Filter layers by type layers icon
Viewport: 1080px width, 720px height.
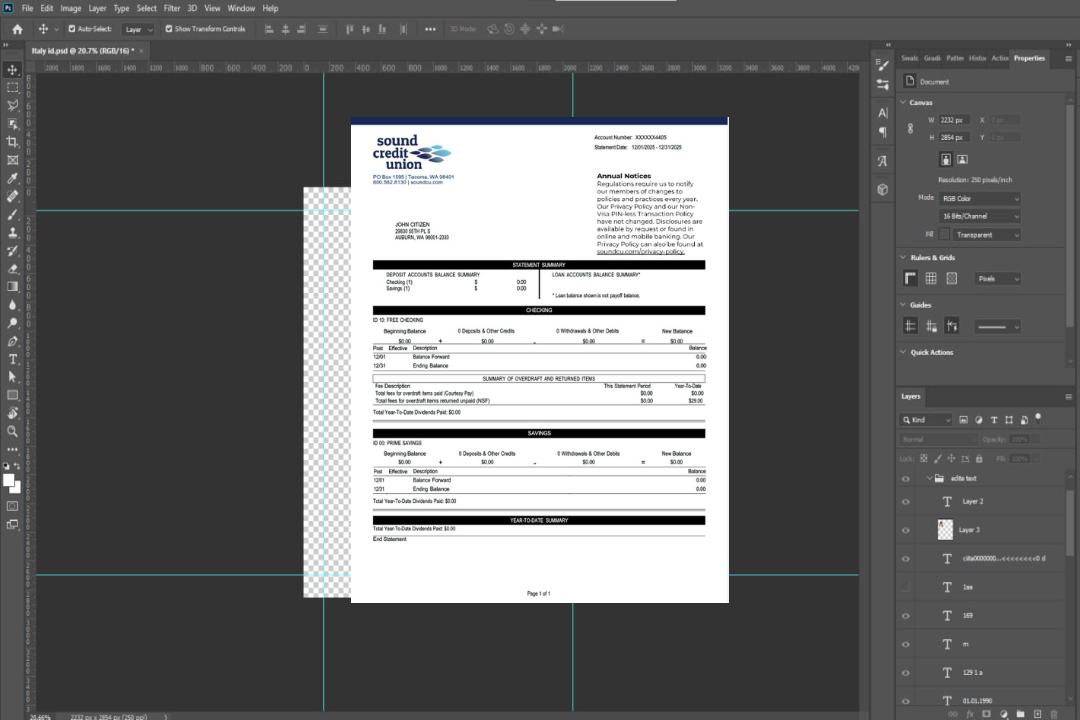(x=994, y=420)
